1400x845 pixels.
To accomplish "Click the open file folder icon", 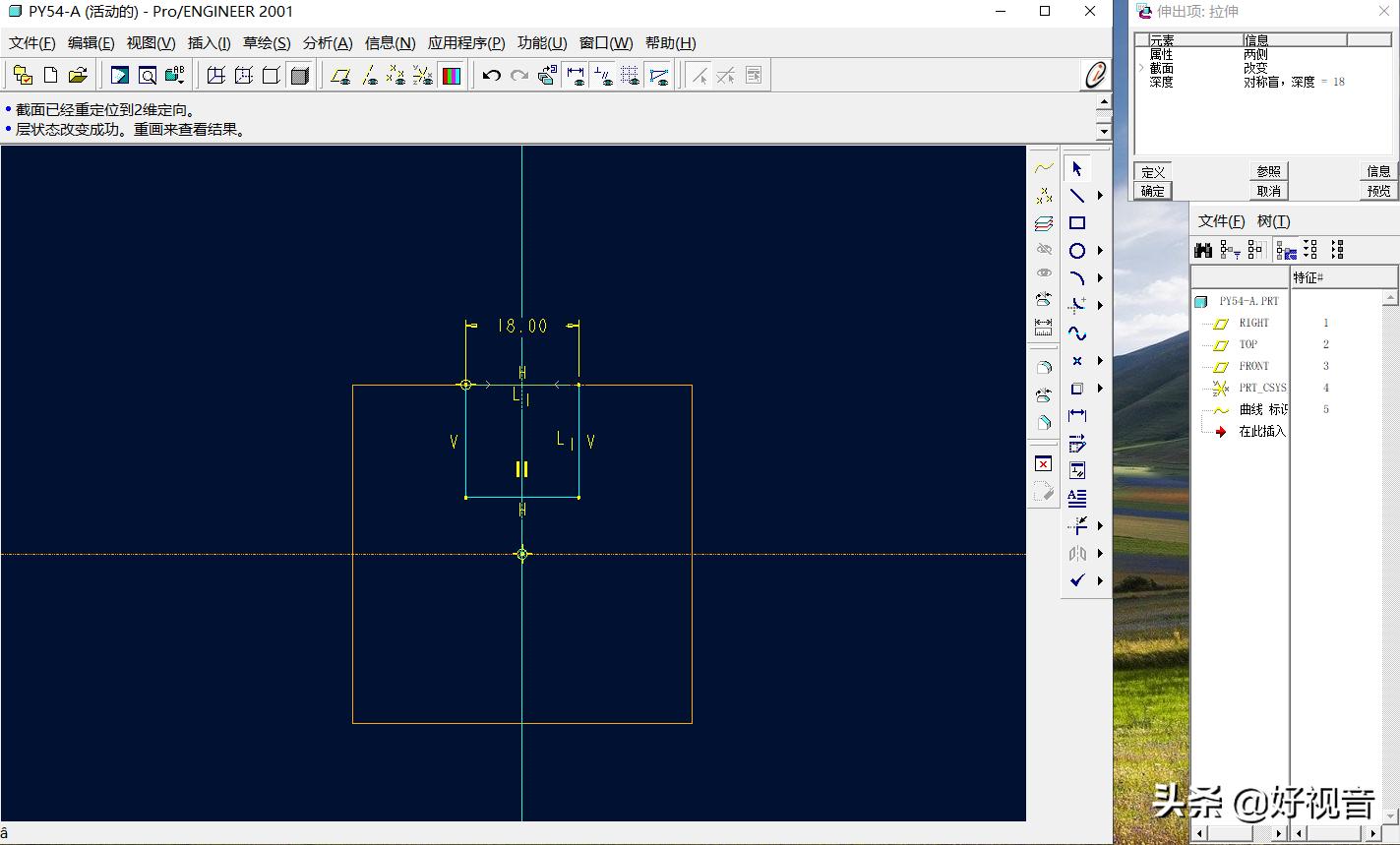I will pyautogui.click(x=78, y=76).
